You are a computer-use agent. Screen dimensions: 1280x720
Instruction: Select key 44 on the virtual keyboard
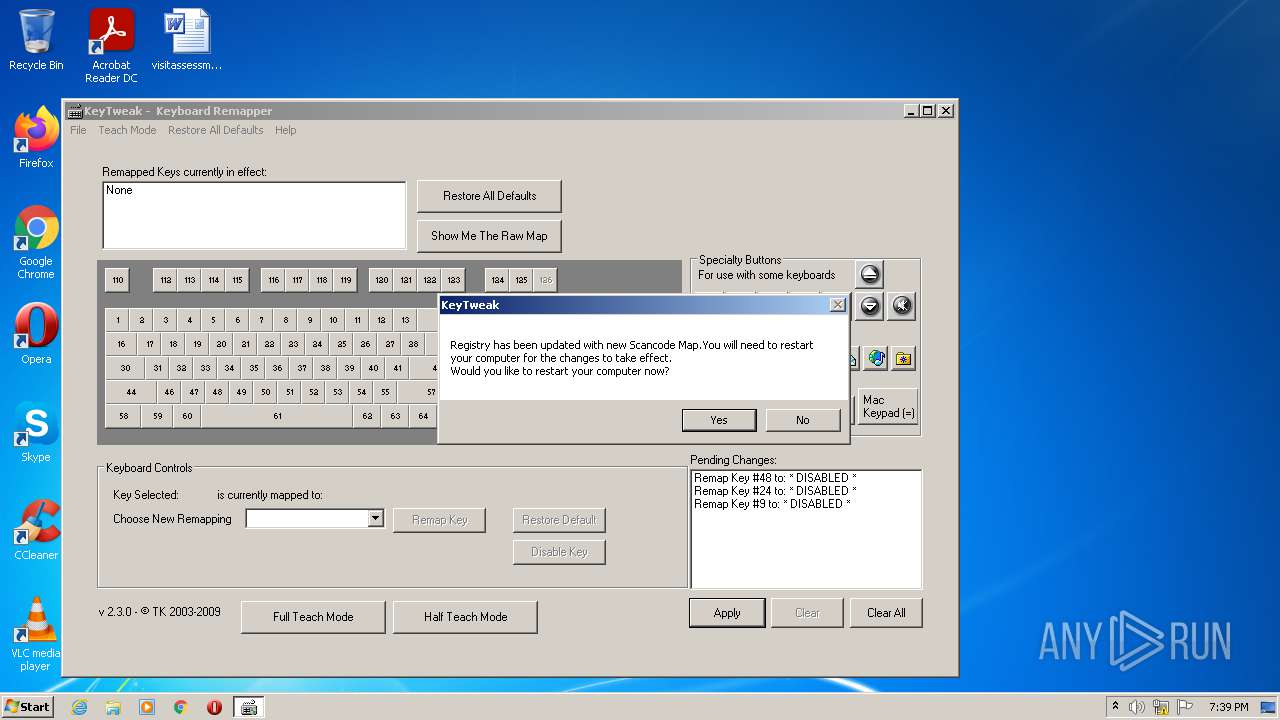click(x=131, y=392)
